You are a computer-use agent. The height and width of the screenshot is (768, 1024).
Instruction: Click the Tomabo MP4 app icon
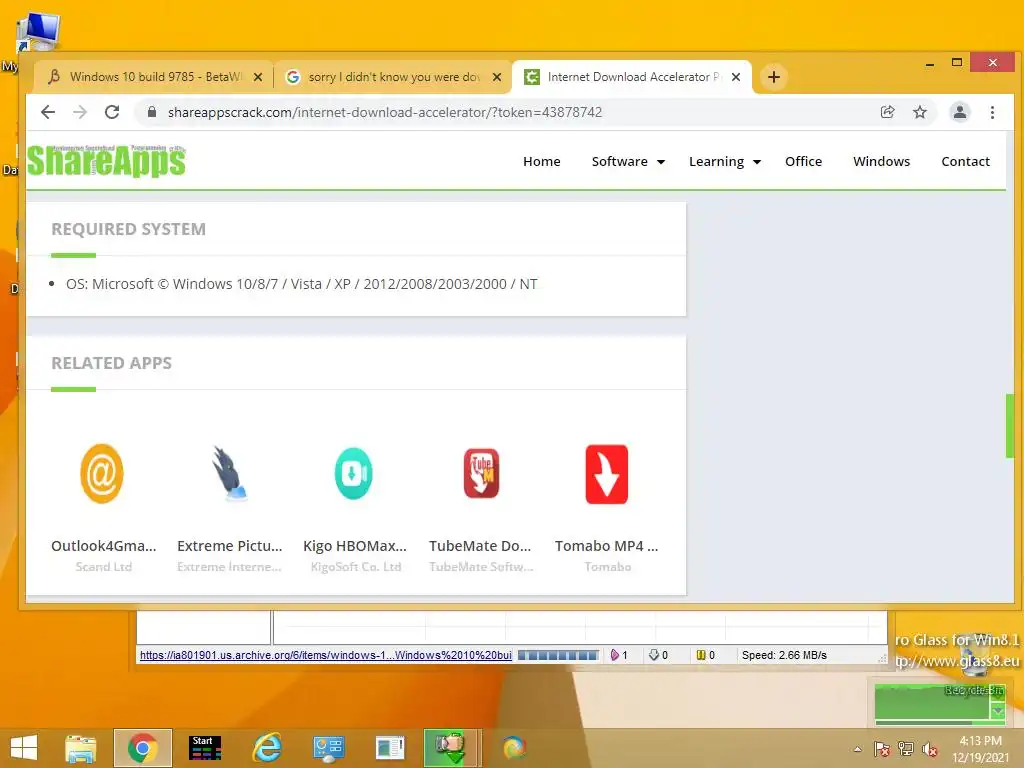(x=607, y=474)
